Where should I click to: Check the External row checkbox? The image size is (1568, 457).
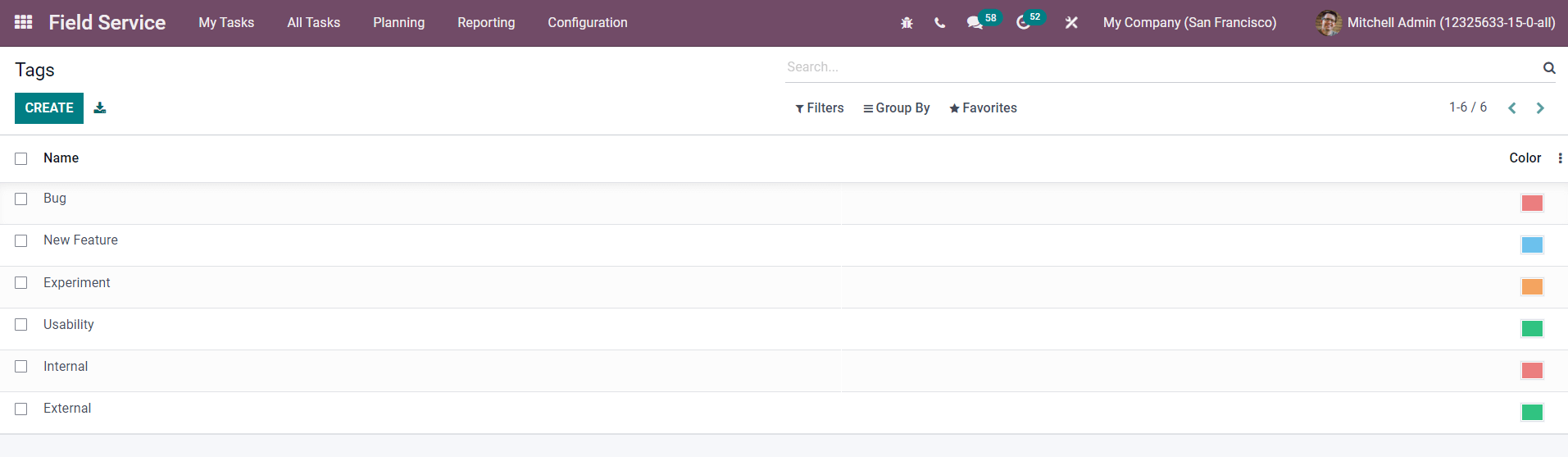coord(21,409)
